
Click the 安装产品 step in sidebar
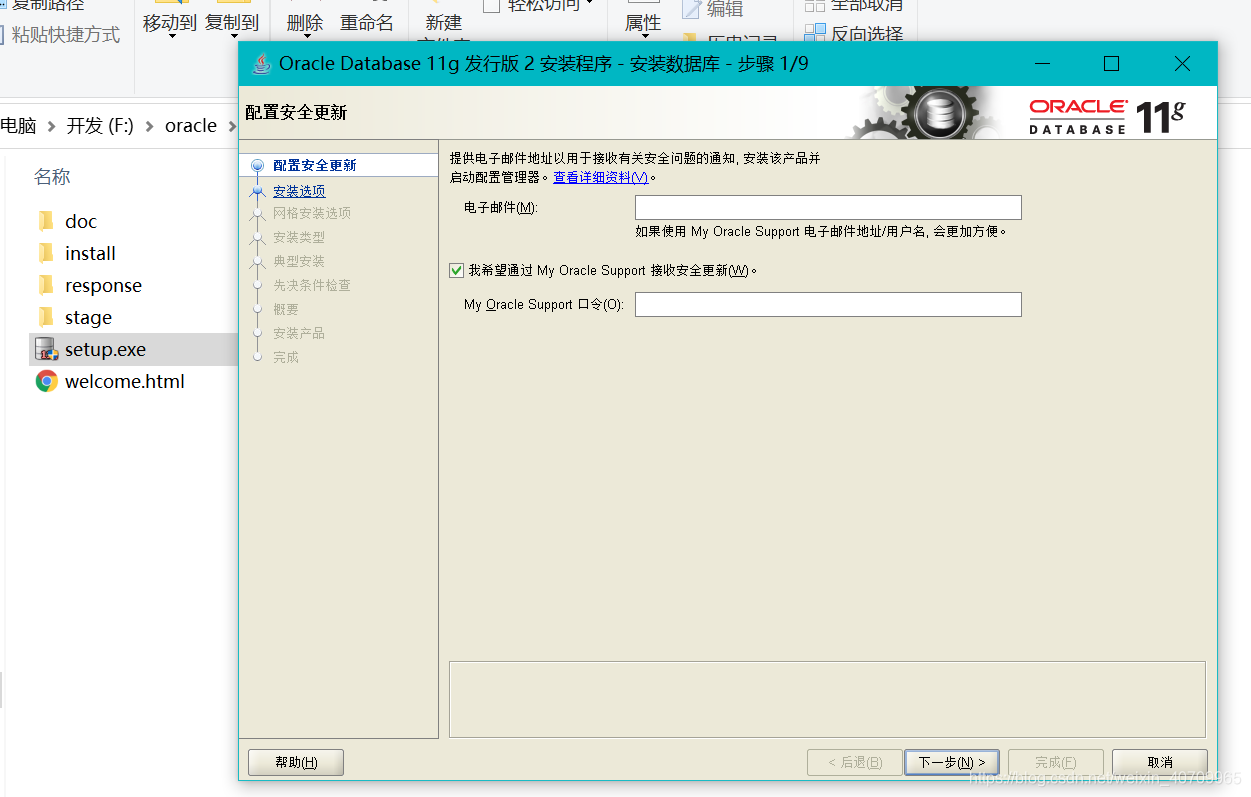click(299, 333)
